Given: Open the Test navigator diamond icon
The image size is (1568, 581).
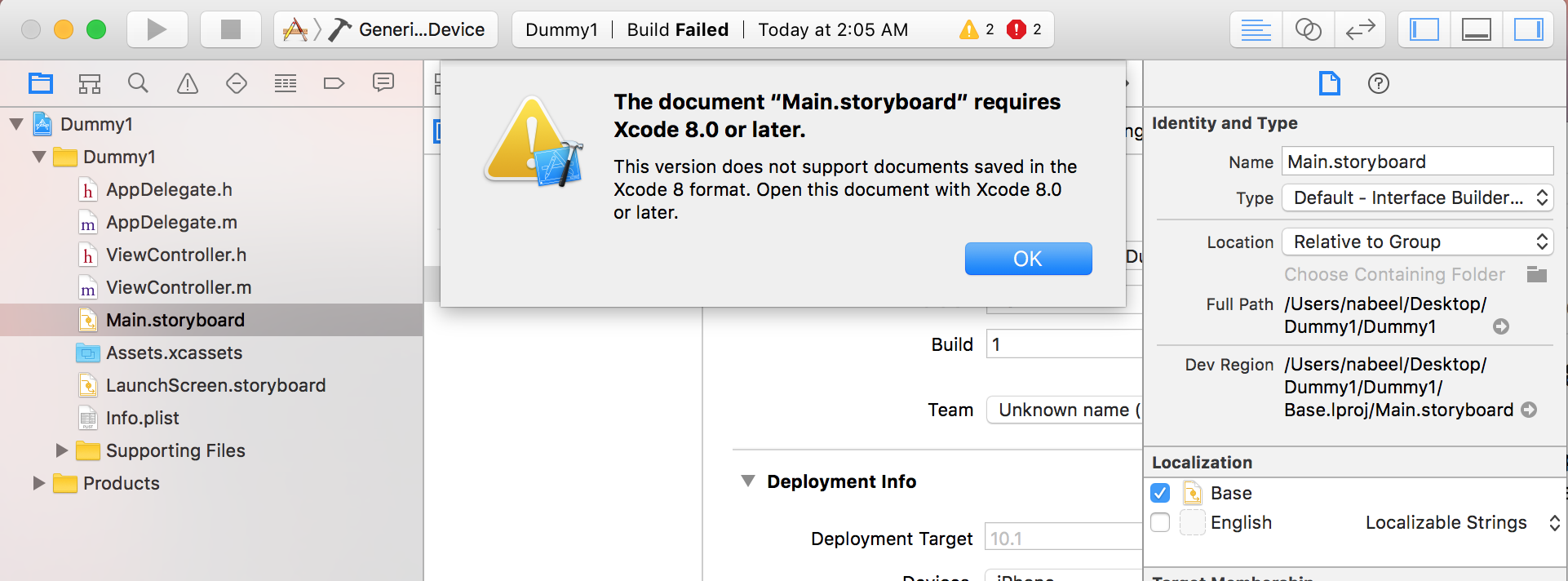Looking at the screenshot, I should (237, 83).
